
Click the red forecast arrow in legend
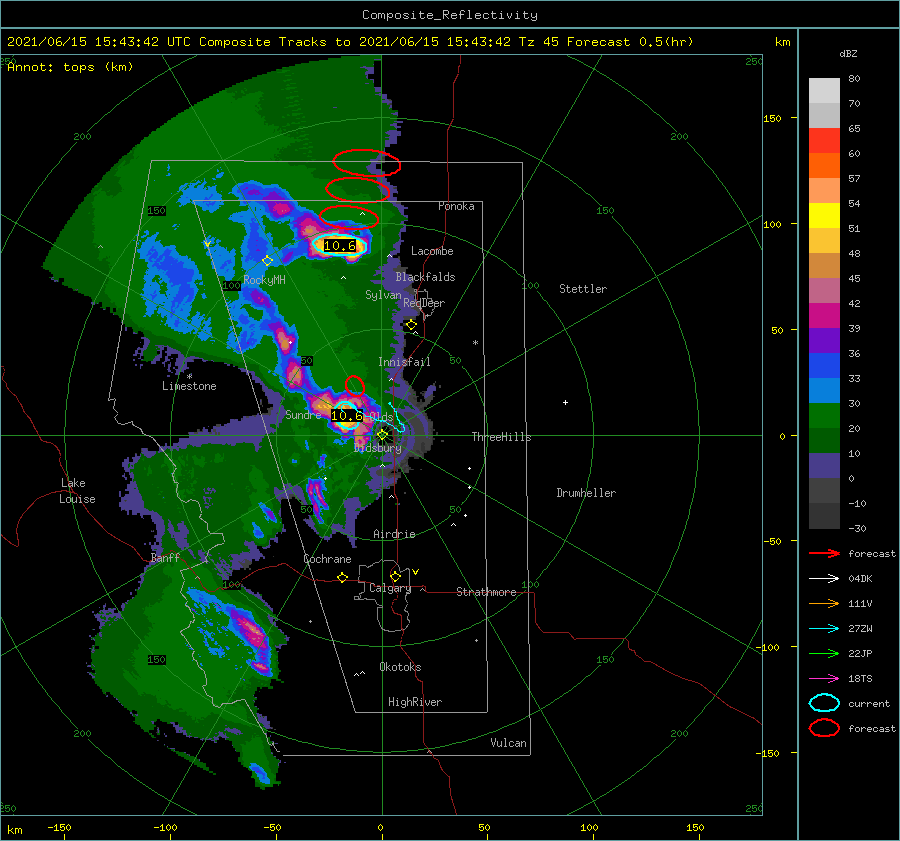click(824, 553)
